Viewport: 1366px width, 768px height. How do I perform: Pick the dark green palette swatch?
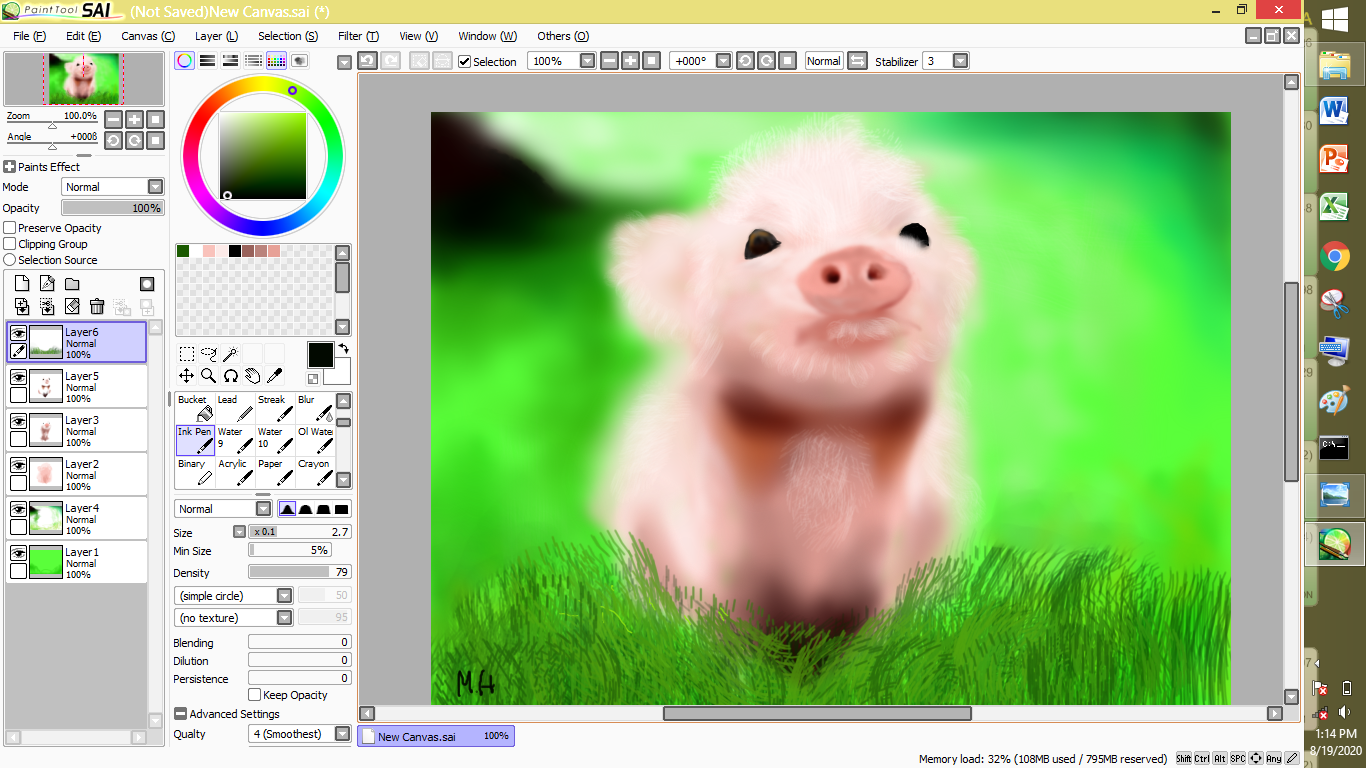click(x=183, y=251)
